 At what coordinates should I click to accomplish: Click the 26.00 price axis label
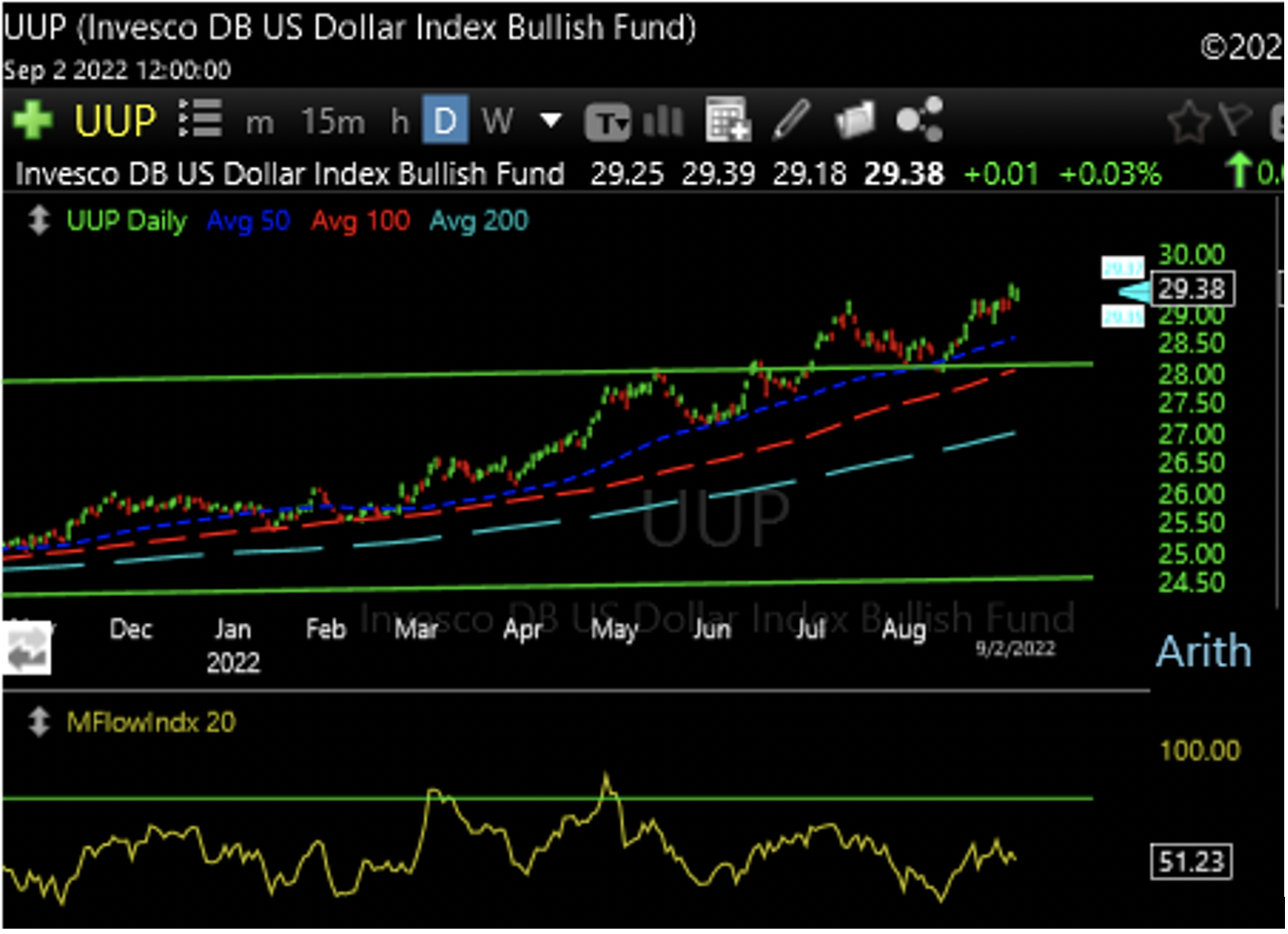point(1192,494)
